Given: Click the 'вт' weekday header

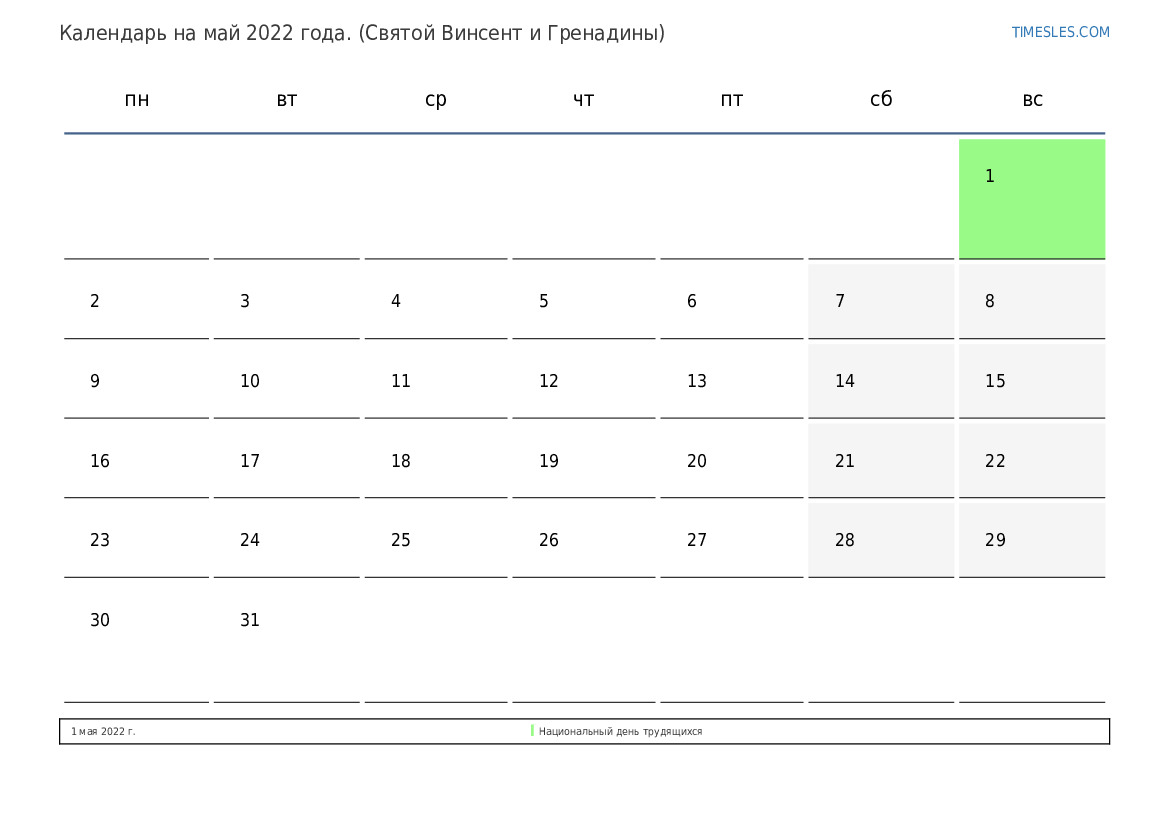Looking at the screenshot, I should click(286, 99).
